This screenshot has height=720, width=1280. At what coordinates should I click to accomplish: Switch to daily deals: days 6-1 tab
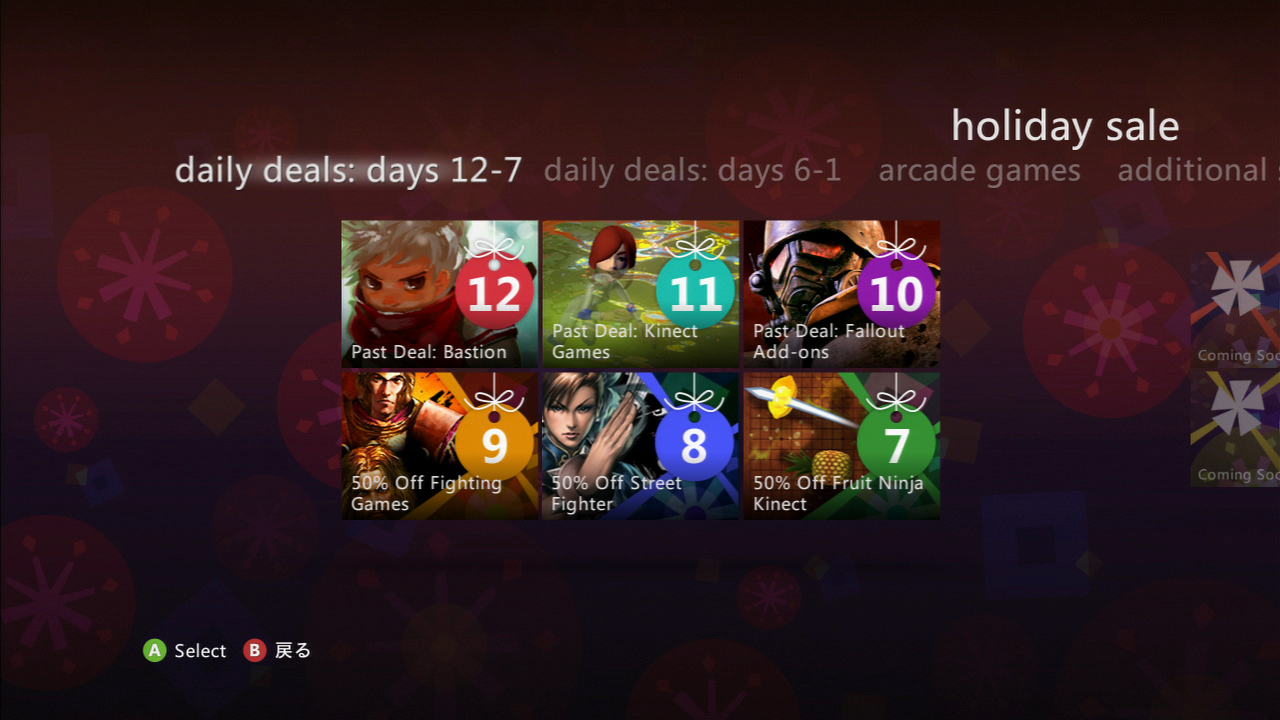(x=693, y=170)
